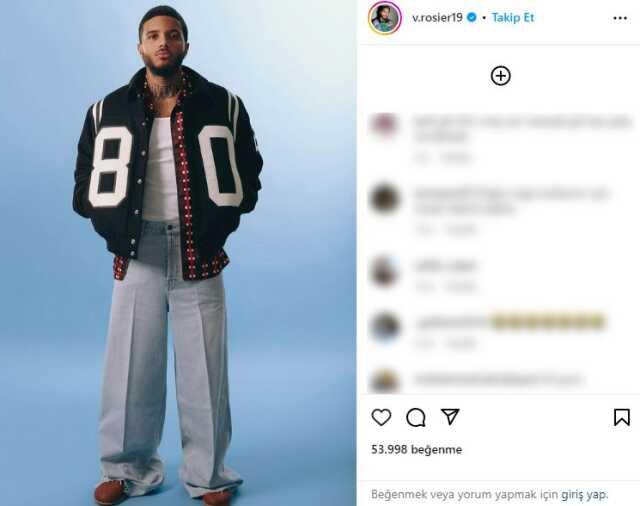The image size is (640, 506).
Task: Click the partially visible last comment avatar
Action: coord(384,381)
